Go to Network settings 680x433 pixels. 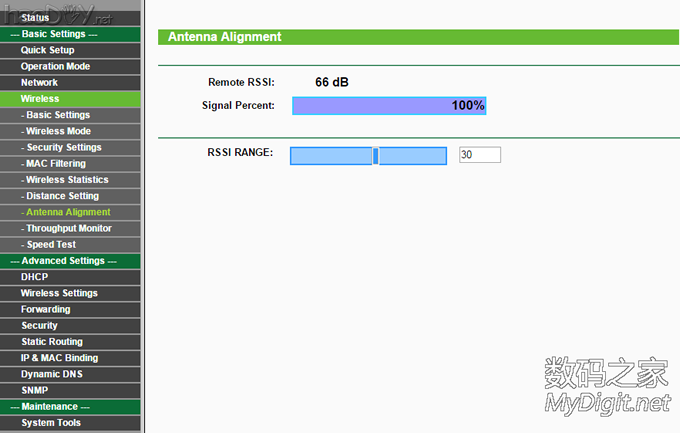39,82
